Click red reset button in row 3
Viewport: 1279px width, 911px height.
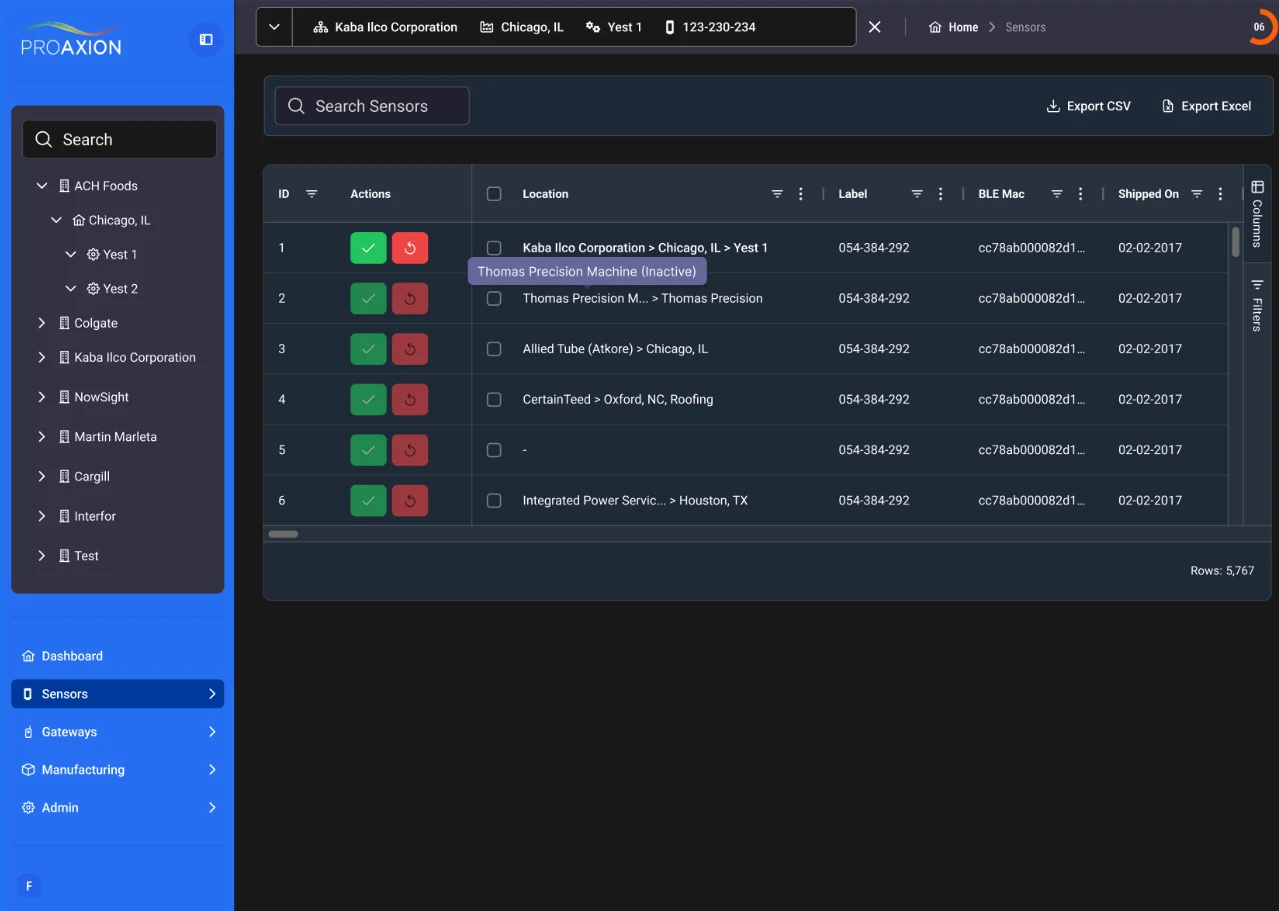click(x=410, y=349)
